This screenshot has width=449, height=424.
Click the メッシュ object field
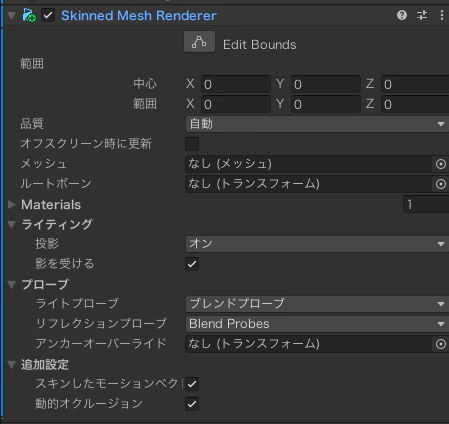coord(310,164)
